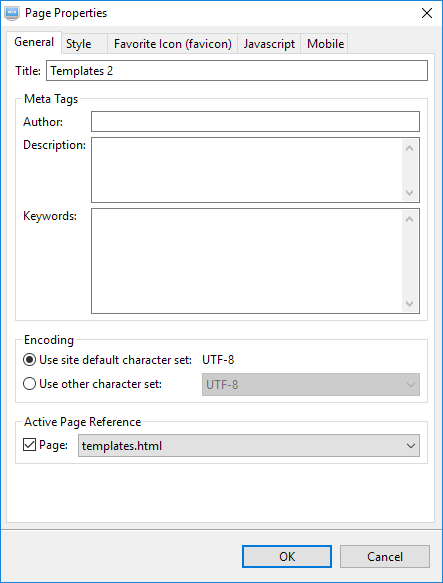Switch to the Style tab

click(78, 44)
